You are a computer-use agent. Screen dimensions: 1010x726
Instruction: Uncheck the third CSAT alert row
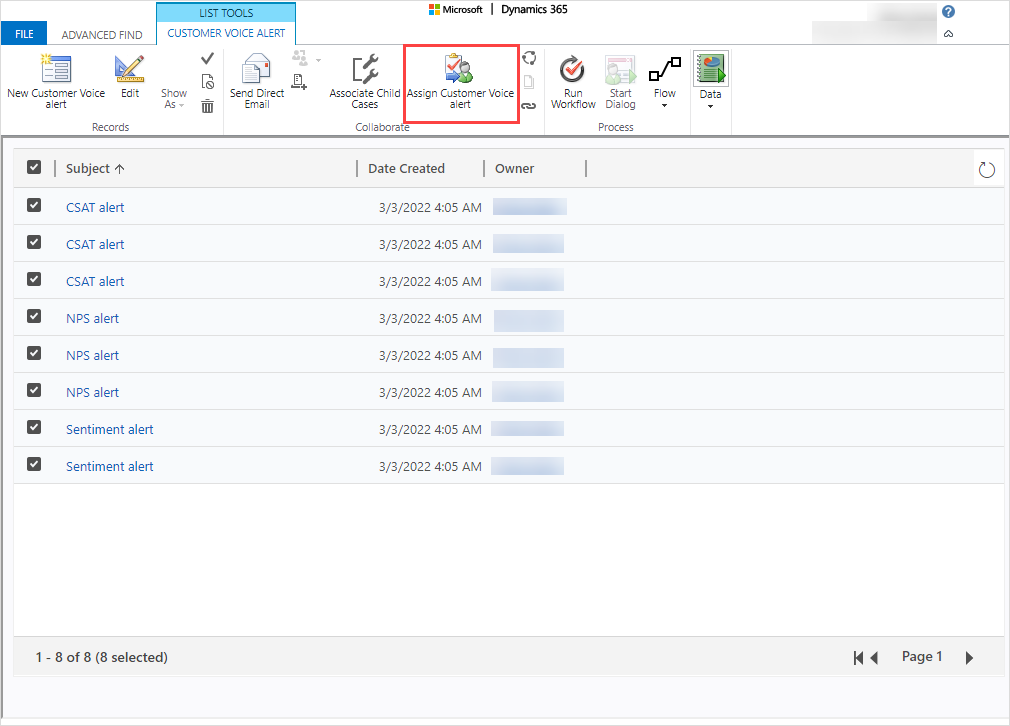[34, 279]
